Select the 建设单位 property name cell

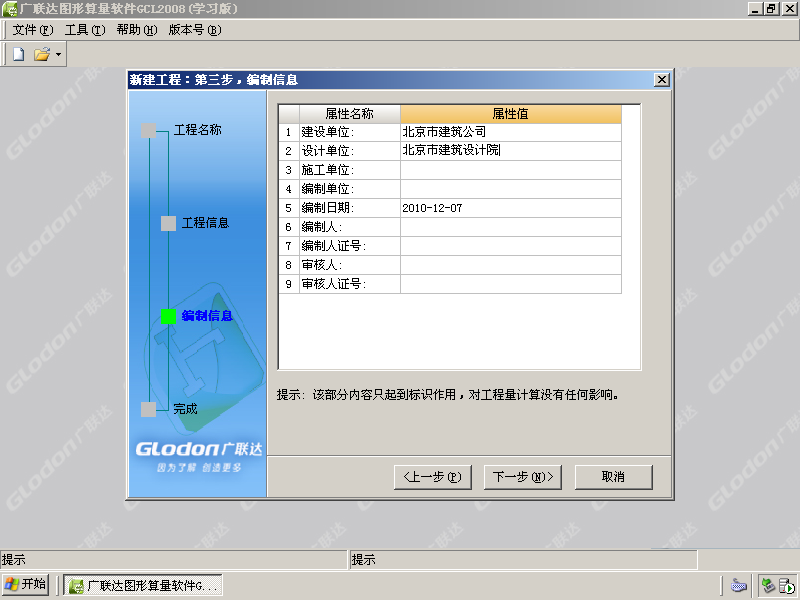[349, 132]
